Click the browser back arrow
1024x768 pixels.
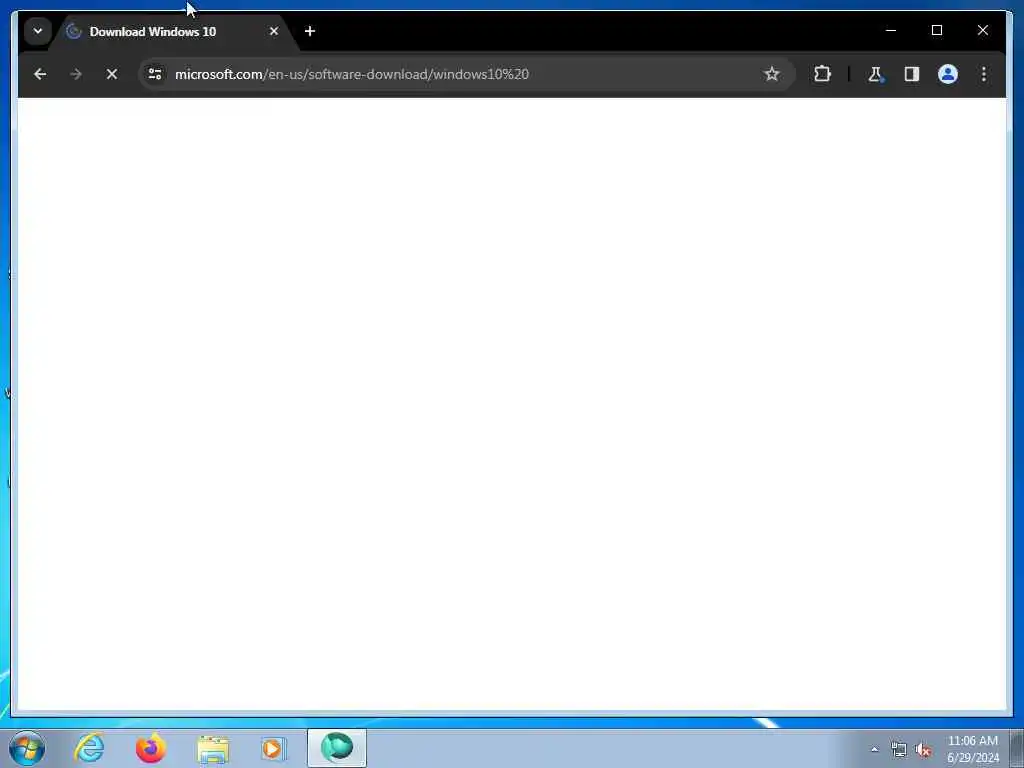pos(40,74)
